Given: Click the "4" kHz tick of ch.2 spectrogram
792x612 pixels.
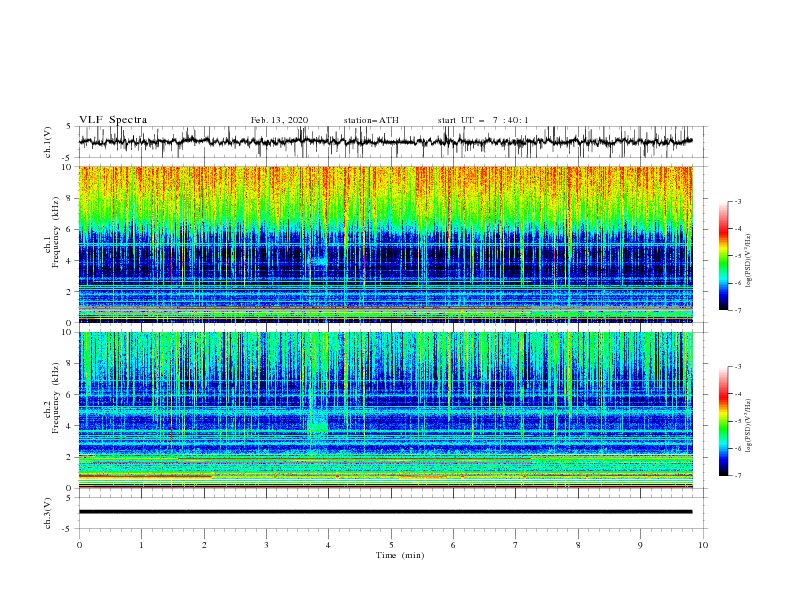Looking at the screenshot, I should [x=70, y=426].
